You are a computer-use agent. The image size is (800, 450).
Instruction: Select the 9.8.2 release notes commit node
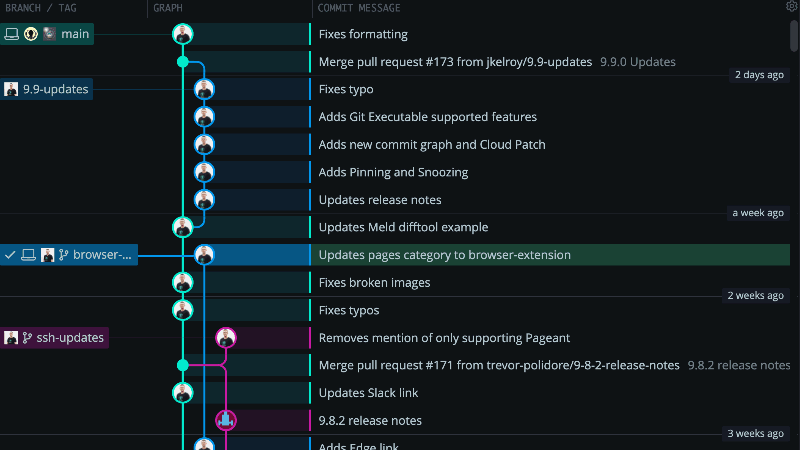coord(226,420)
